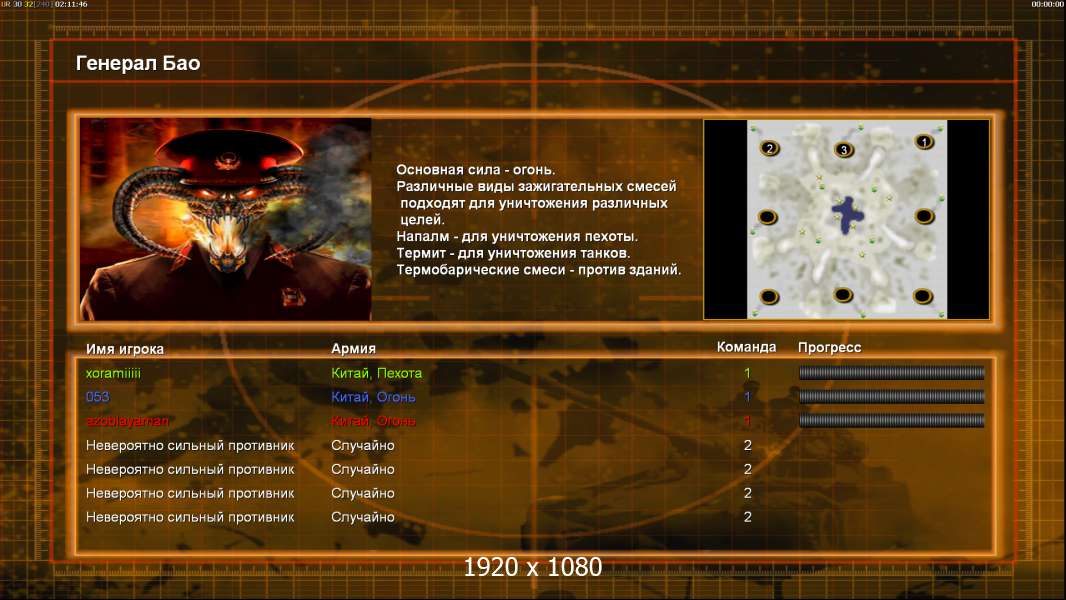Select start position 1 on the minimap
Image resolution: width=1066 pixels, height=600 pixels.
[x=923, y=141]
